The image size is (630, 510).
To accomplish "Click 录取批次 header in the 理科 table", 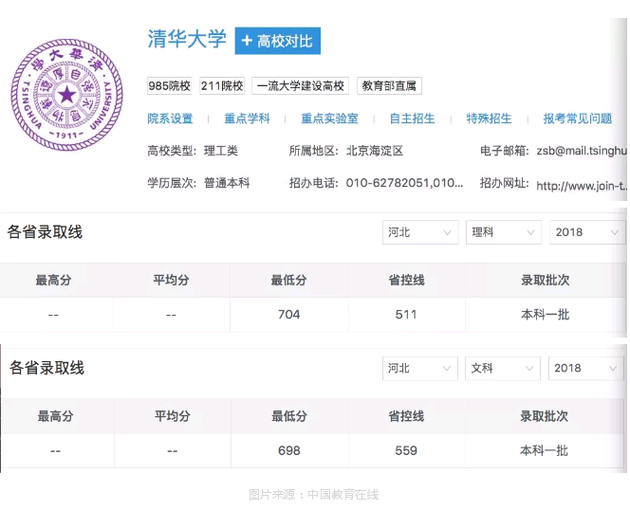I will pos(545,280).
